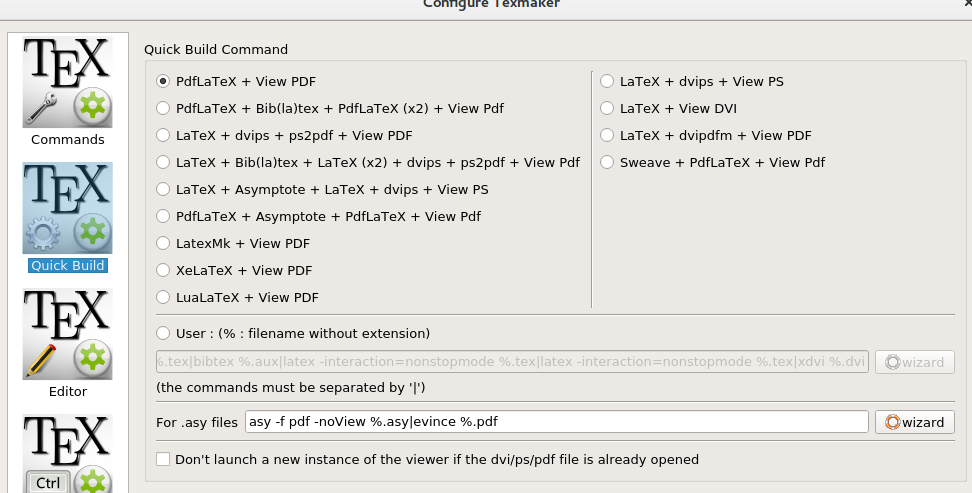The image size is (972, 493).
Task: Open the Commands configuration section icon
Action: [68, 82]
